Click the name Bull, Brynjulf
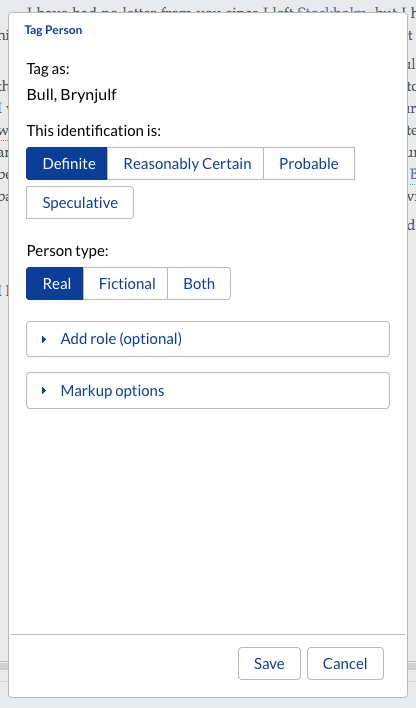This screenshot has width=416, height=708. coord(72,95)
